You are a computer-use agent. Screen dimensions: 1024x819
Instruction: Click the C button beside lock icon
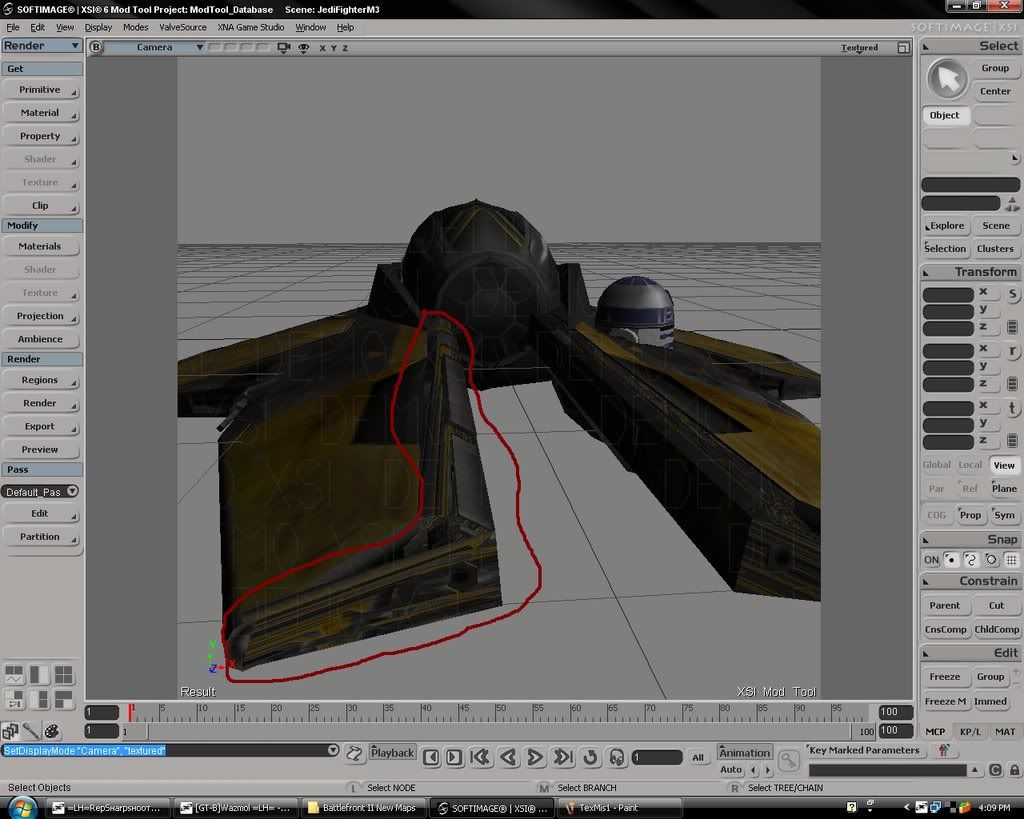pos(995,770)
